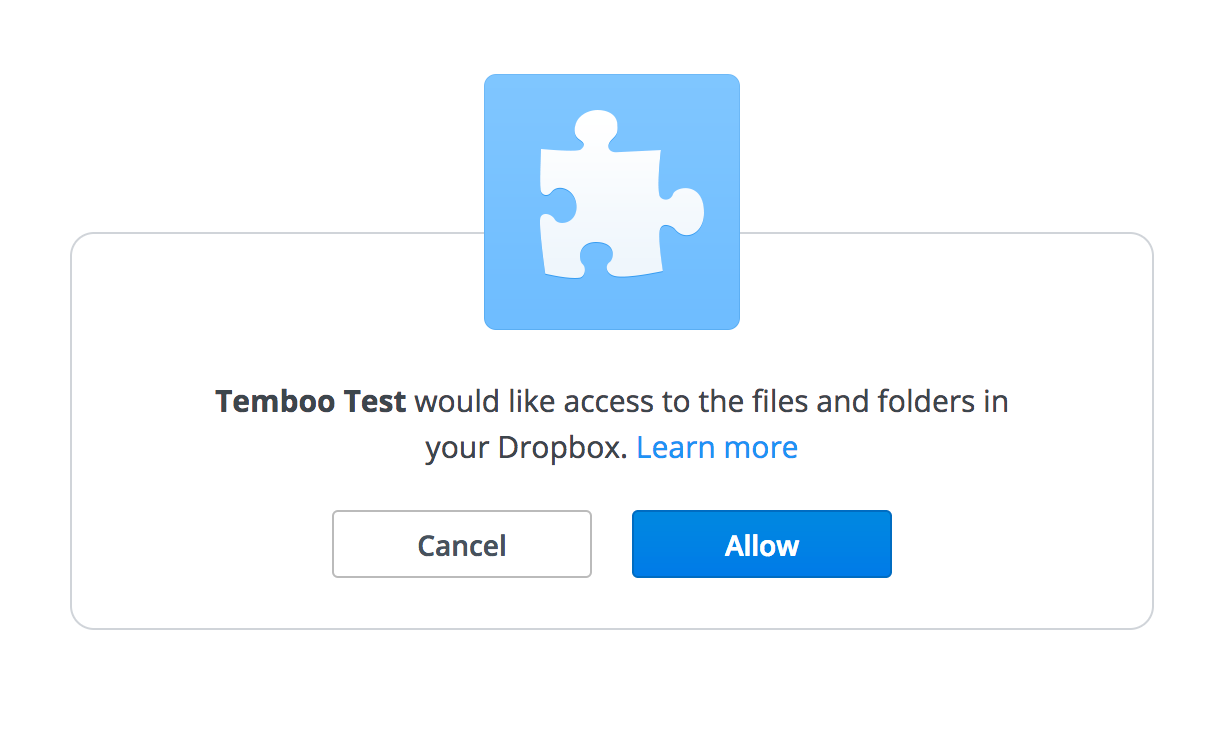This screenshot has height=730, width=1232.
Task: Click the left notch of the puzzle piece
Action: 560,205
